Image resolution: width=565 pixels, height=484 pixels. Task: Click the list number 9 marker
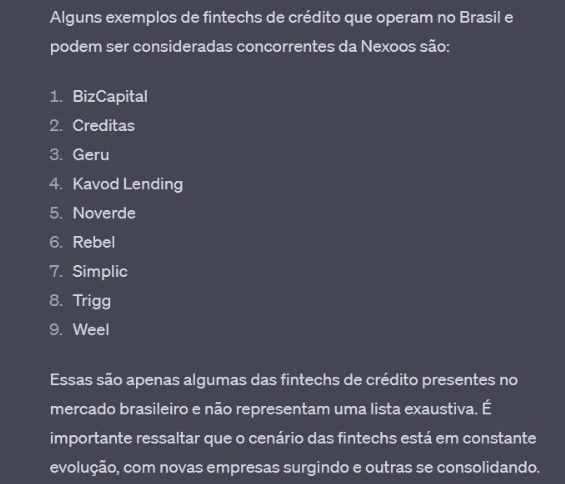(56, 330)
